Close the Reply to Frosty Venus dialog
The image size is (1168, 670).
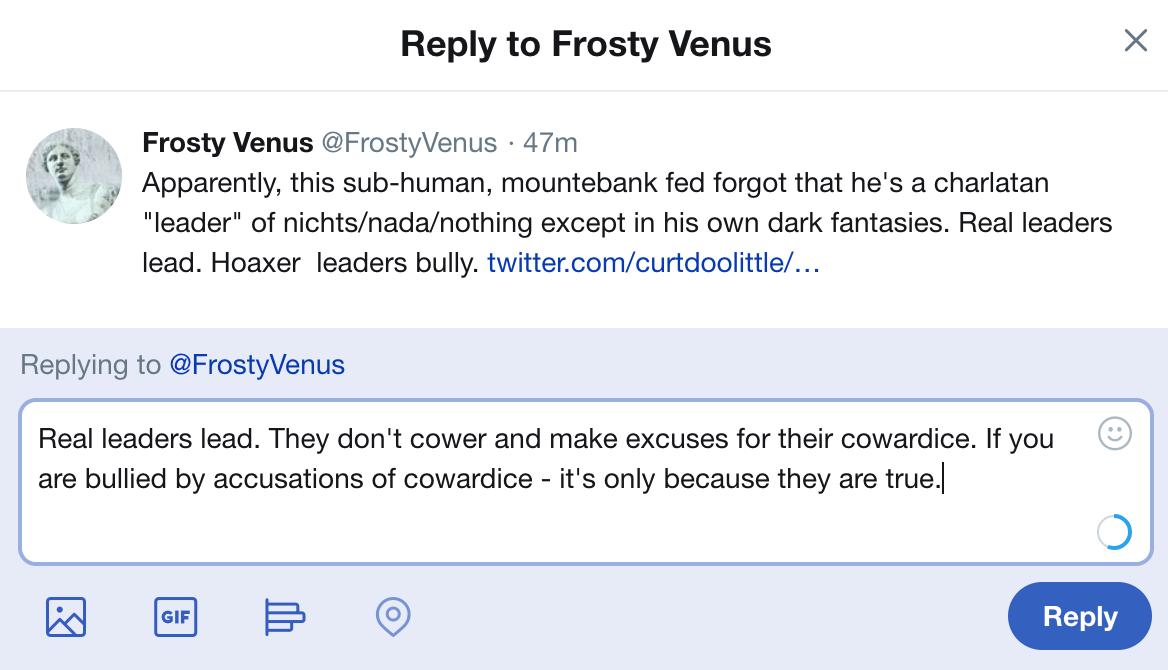click(1135, 41)
